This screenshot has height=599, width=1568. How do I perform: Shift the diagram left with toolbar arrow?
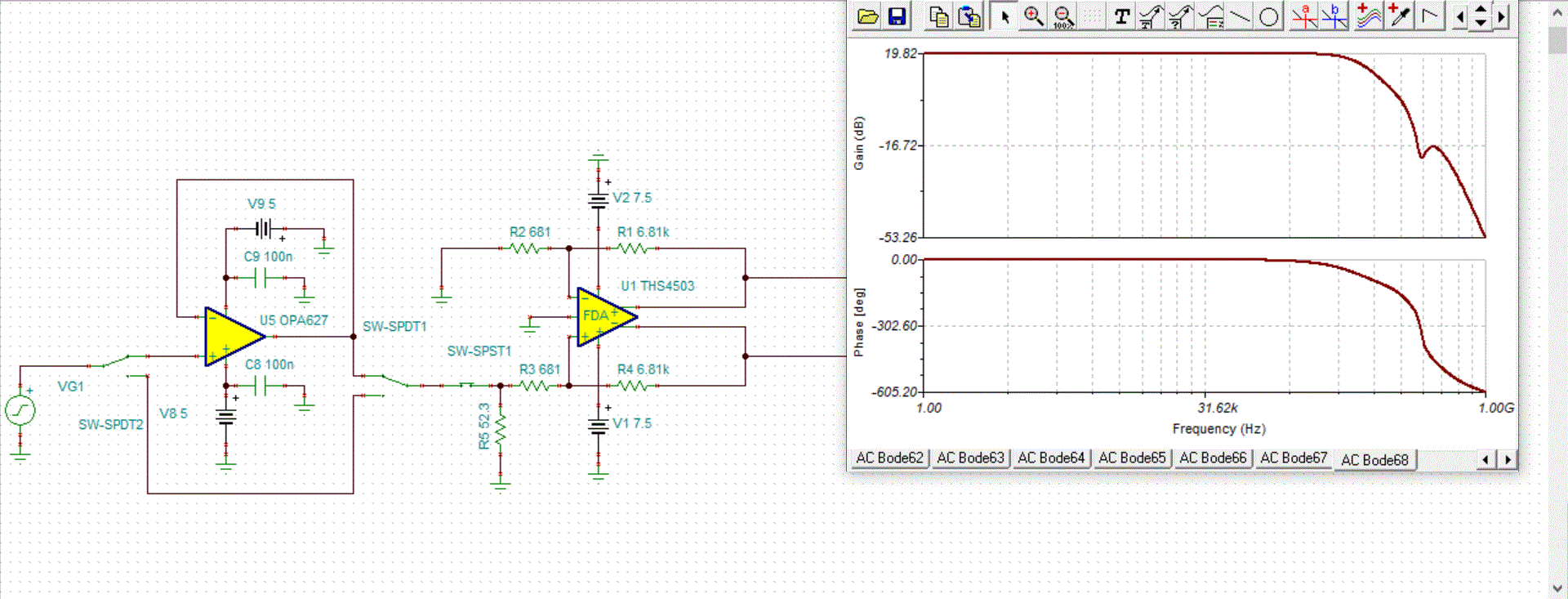pos(1460,16)
